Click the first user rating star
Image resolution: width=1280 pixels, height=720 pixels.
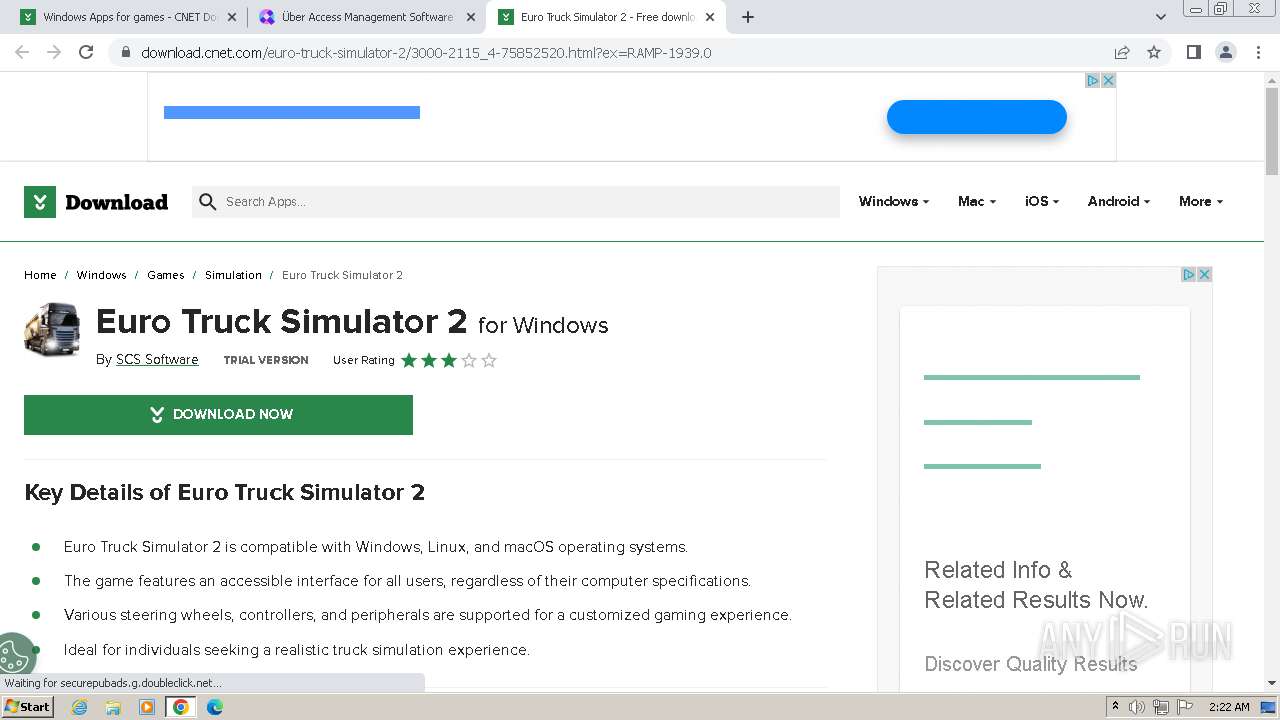point(409,360)
